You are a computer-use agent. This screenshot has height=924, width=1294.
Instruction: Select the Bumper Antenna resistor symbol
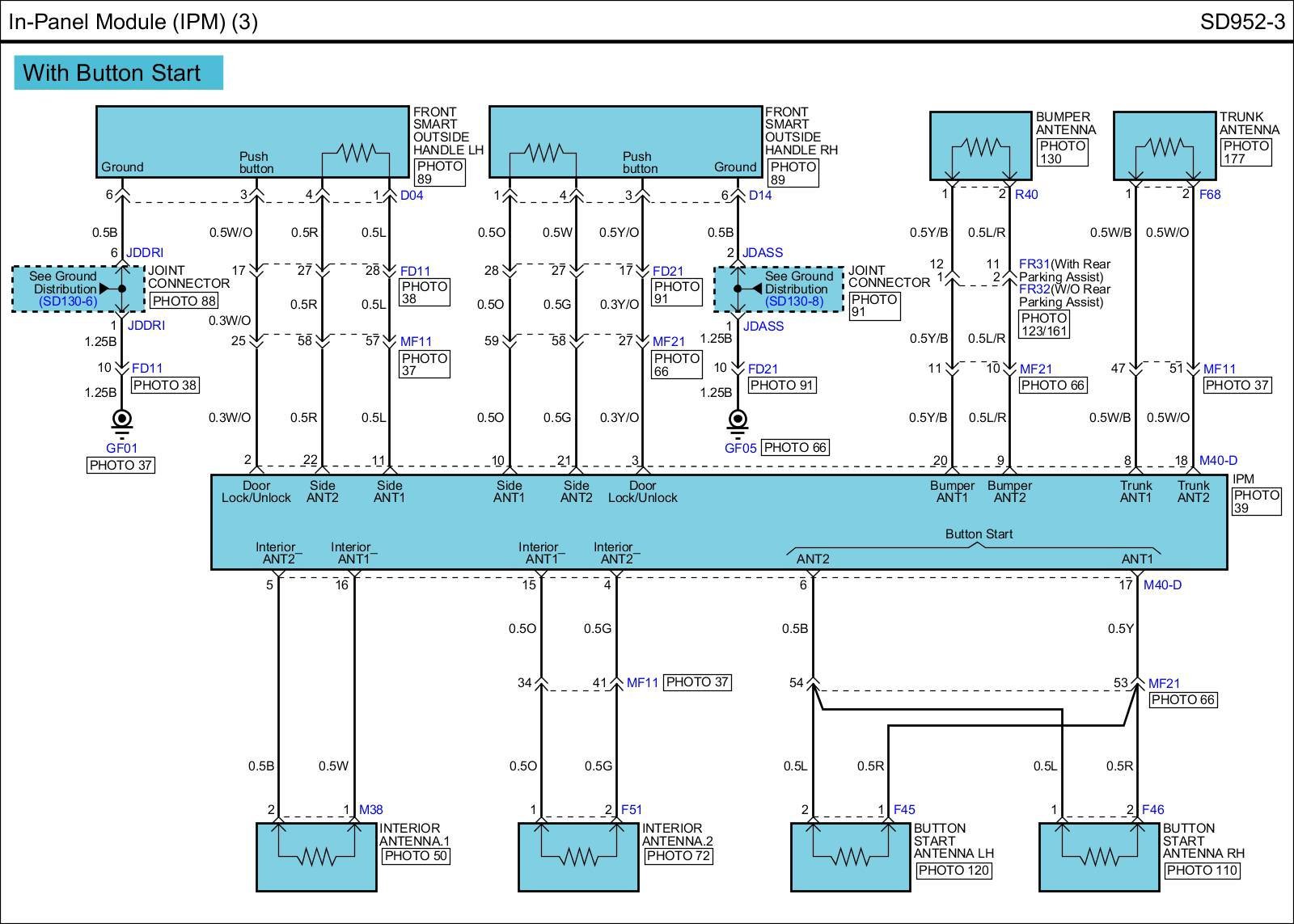tap(981, 147)
